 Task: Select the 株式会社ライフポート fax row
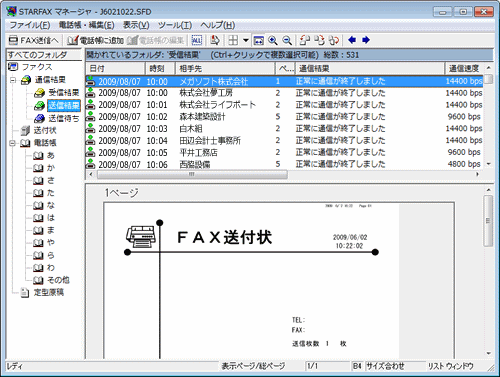284,105
